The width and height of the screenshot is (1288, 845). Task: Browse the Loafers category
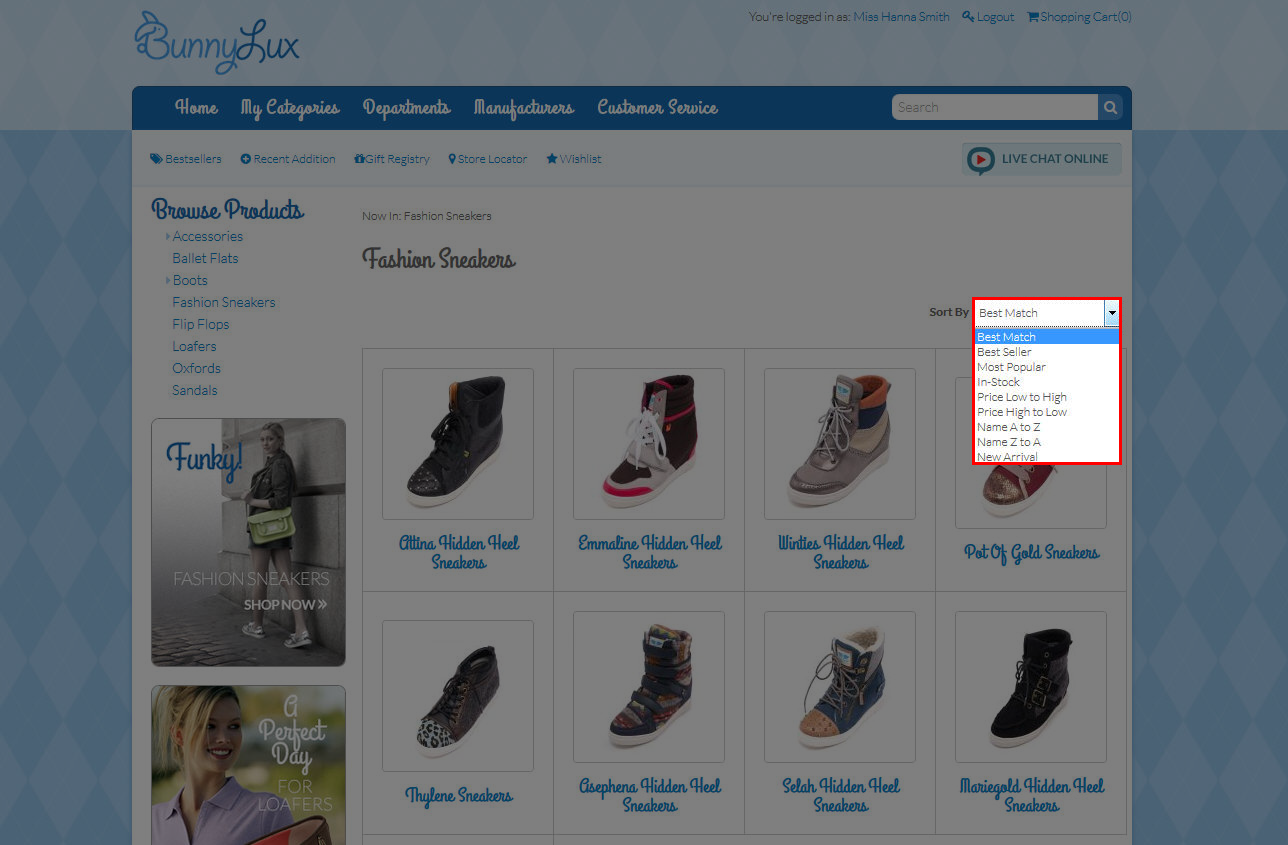click(194, 347)
